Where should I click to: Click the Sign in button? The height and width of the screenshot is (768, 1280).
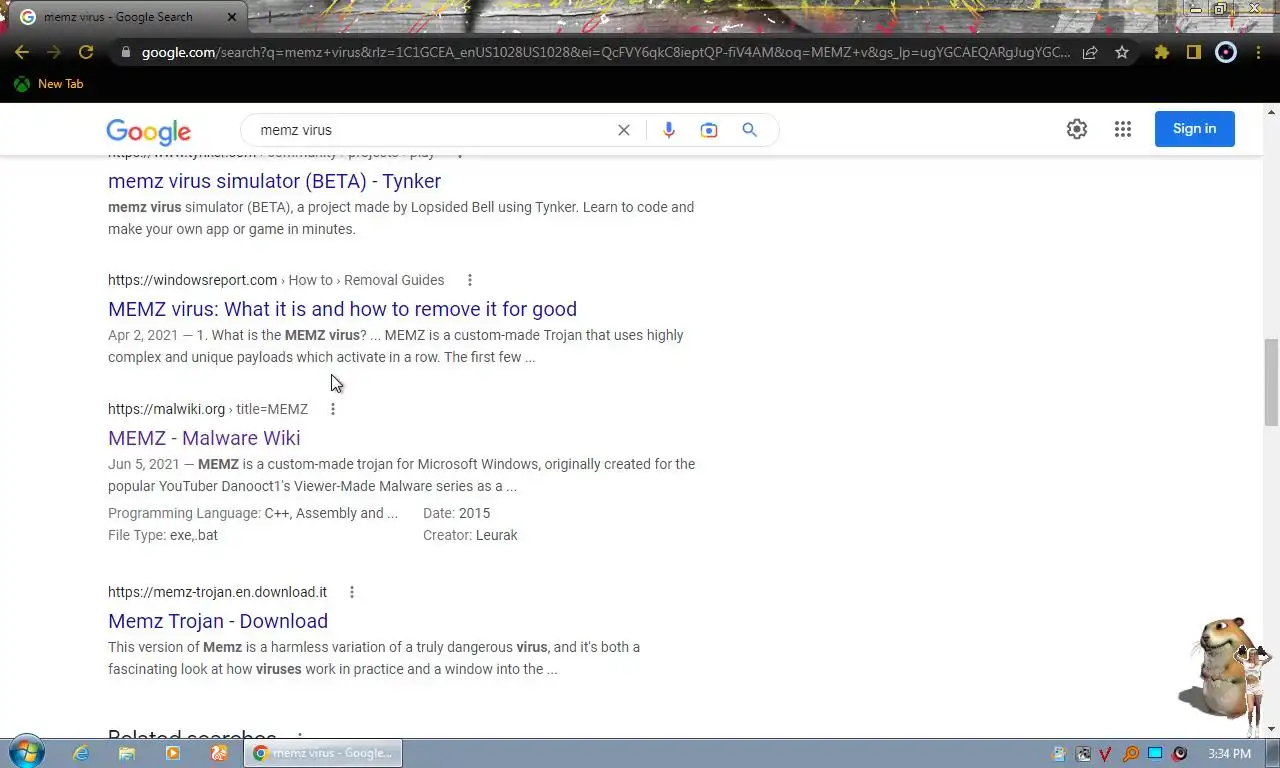[x=1194, y=129]
